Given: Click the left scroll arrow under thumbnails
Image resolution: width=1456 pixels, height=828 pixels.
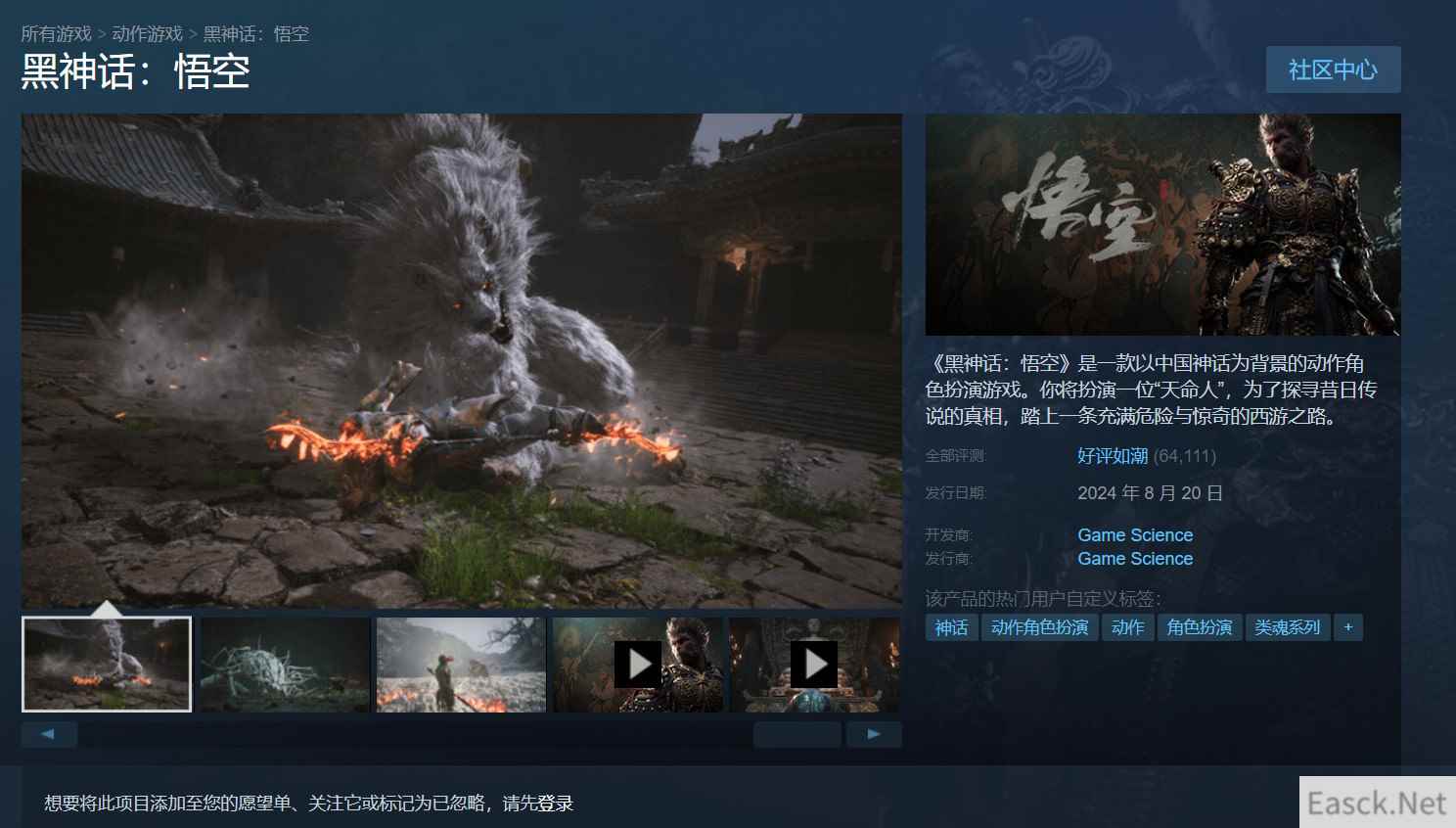Looking at the screenshot, I should pyautogui.click(x=49, y=734).
